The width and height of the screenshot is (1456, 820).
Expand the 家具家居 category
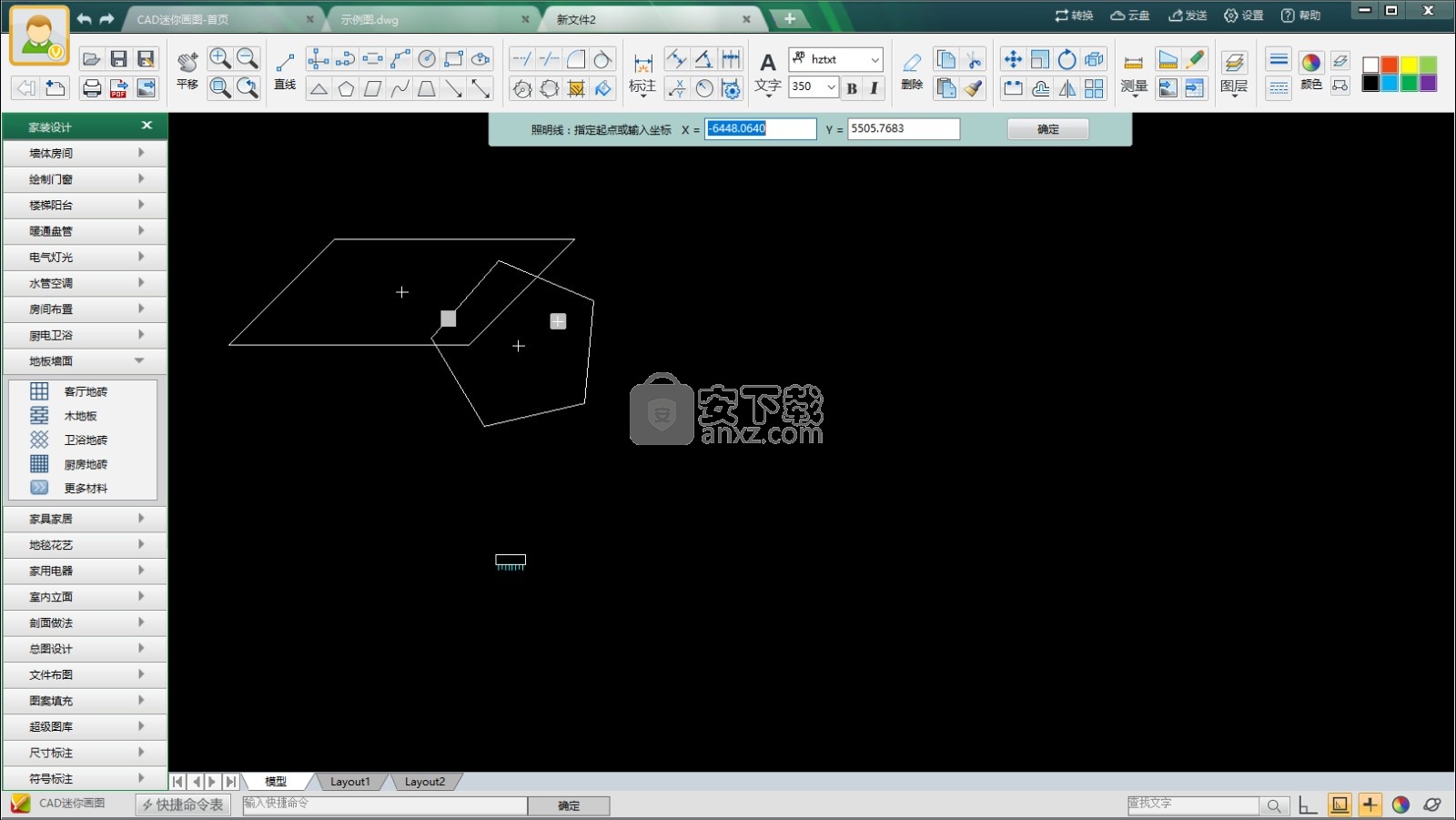85,519
